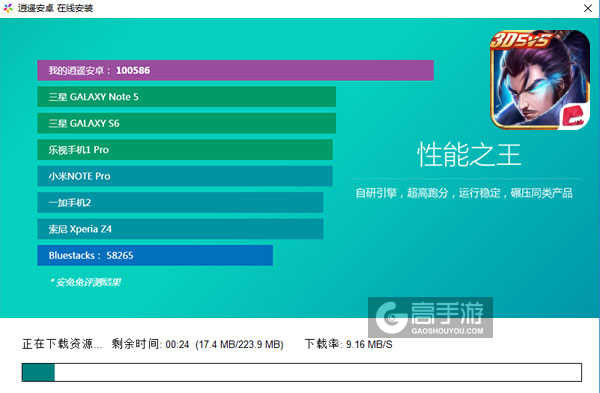
Task: Select the 我的逍遥安卓 100586 score bar
Action: (235, 70)
